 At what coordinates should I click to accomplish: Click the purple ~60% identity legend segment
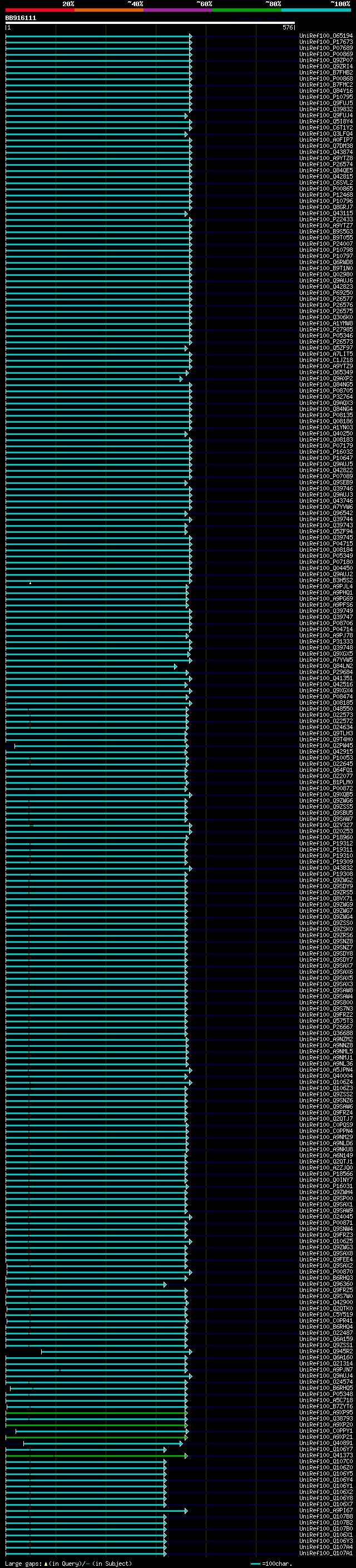pos(179,10)
